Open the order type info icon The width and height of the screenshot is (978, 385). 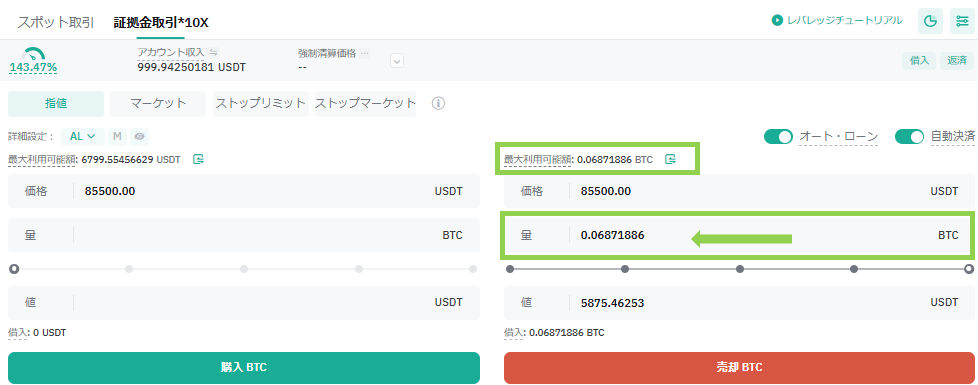438,104
